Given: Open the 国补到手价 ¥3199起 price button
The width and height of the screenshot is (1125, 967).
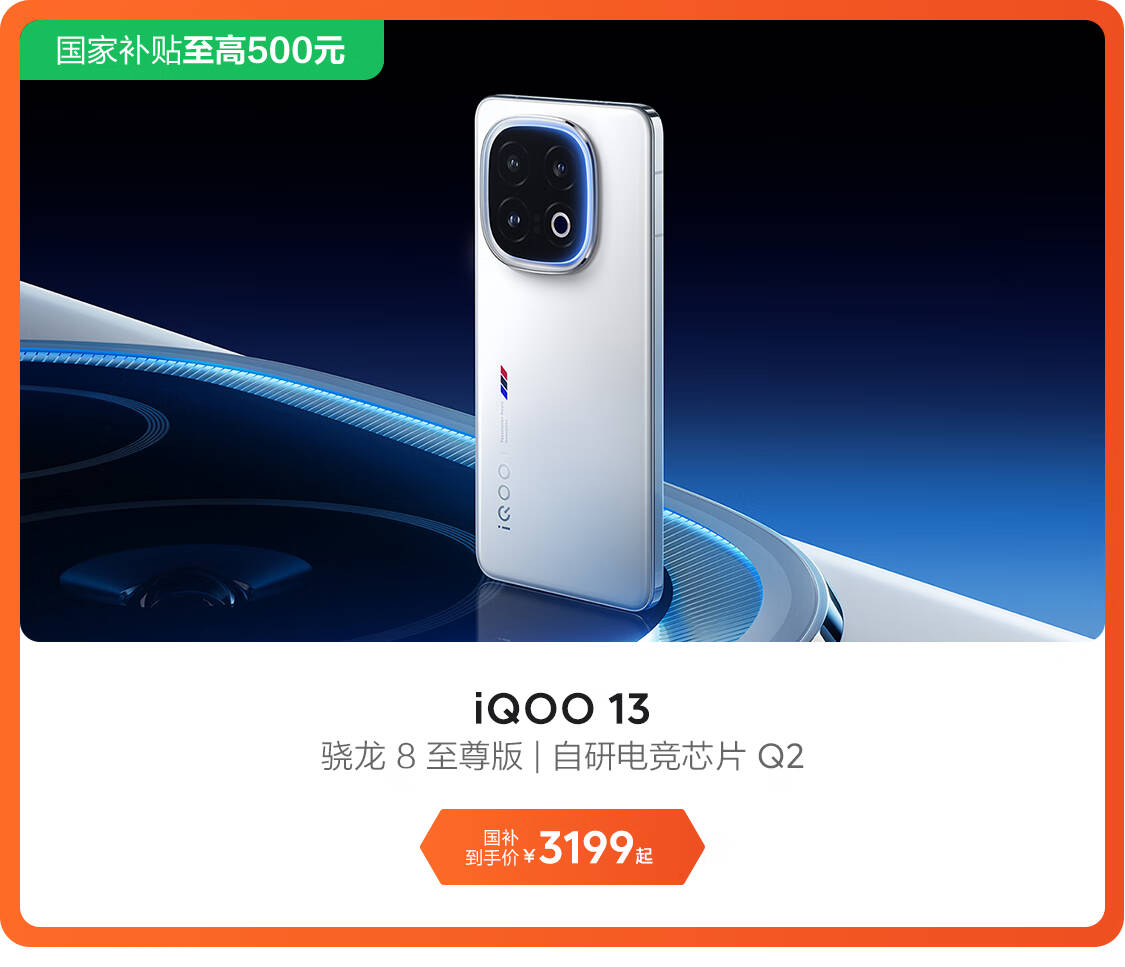Looking at the screenshot, I should click(562, 846).
